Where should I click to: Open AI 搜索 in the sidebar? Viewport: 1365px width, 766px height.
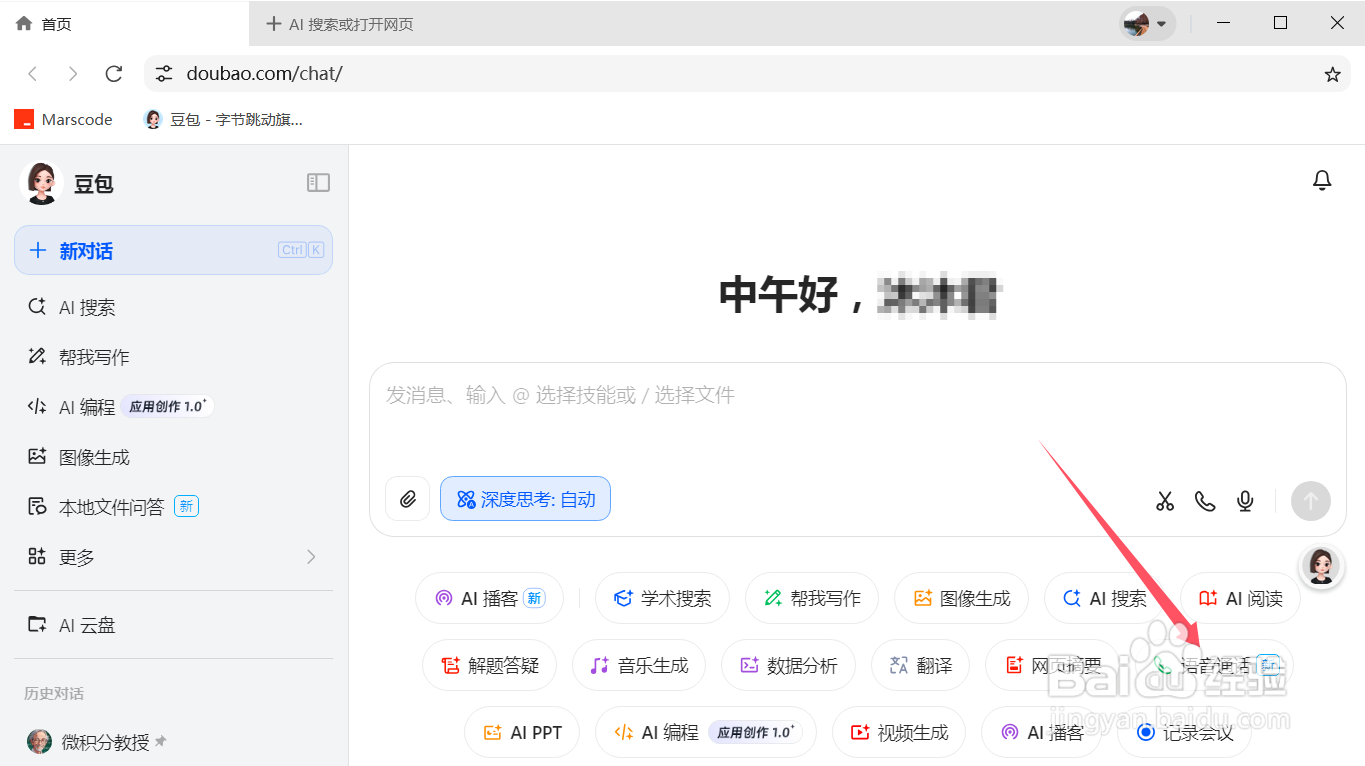(x=173, y=307)
